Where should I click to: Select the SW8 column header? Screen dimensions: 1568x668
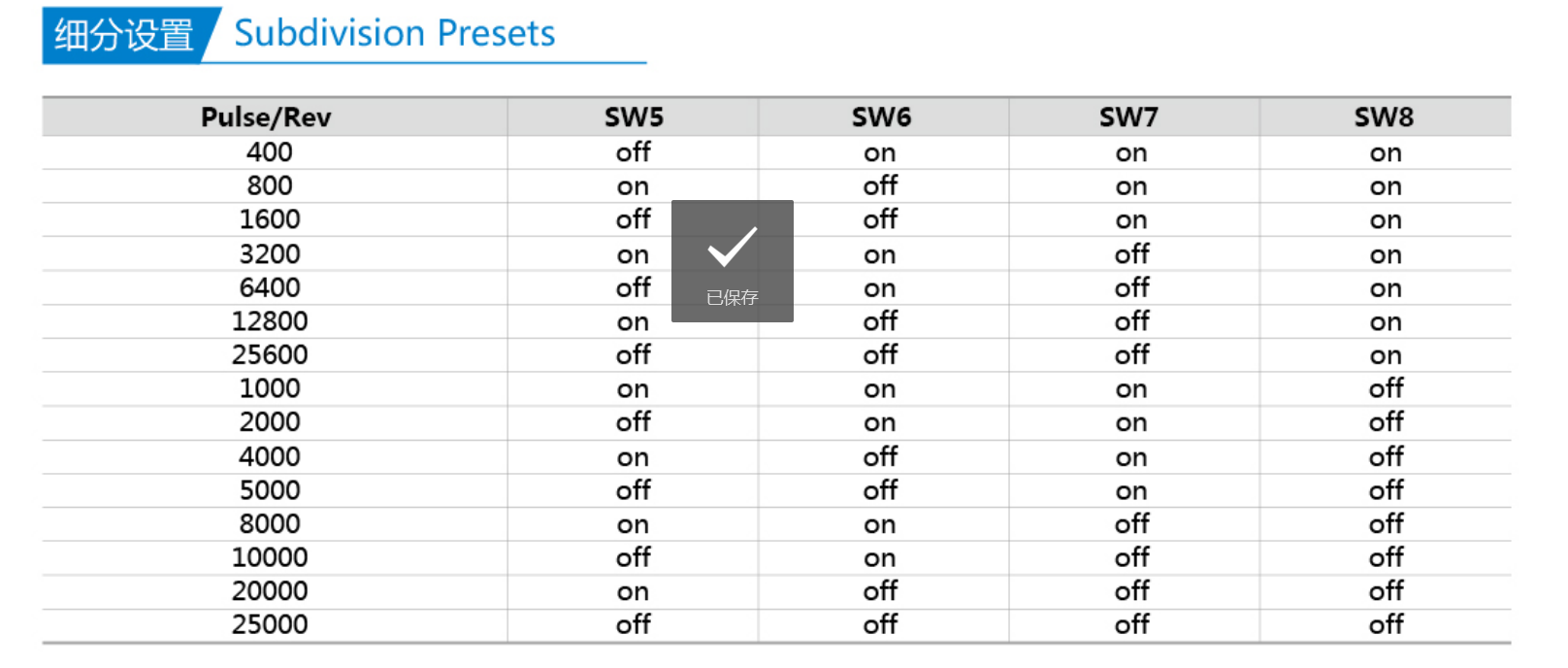1384,117
